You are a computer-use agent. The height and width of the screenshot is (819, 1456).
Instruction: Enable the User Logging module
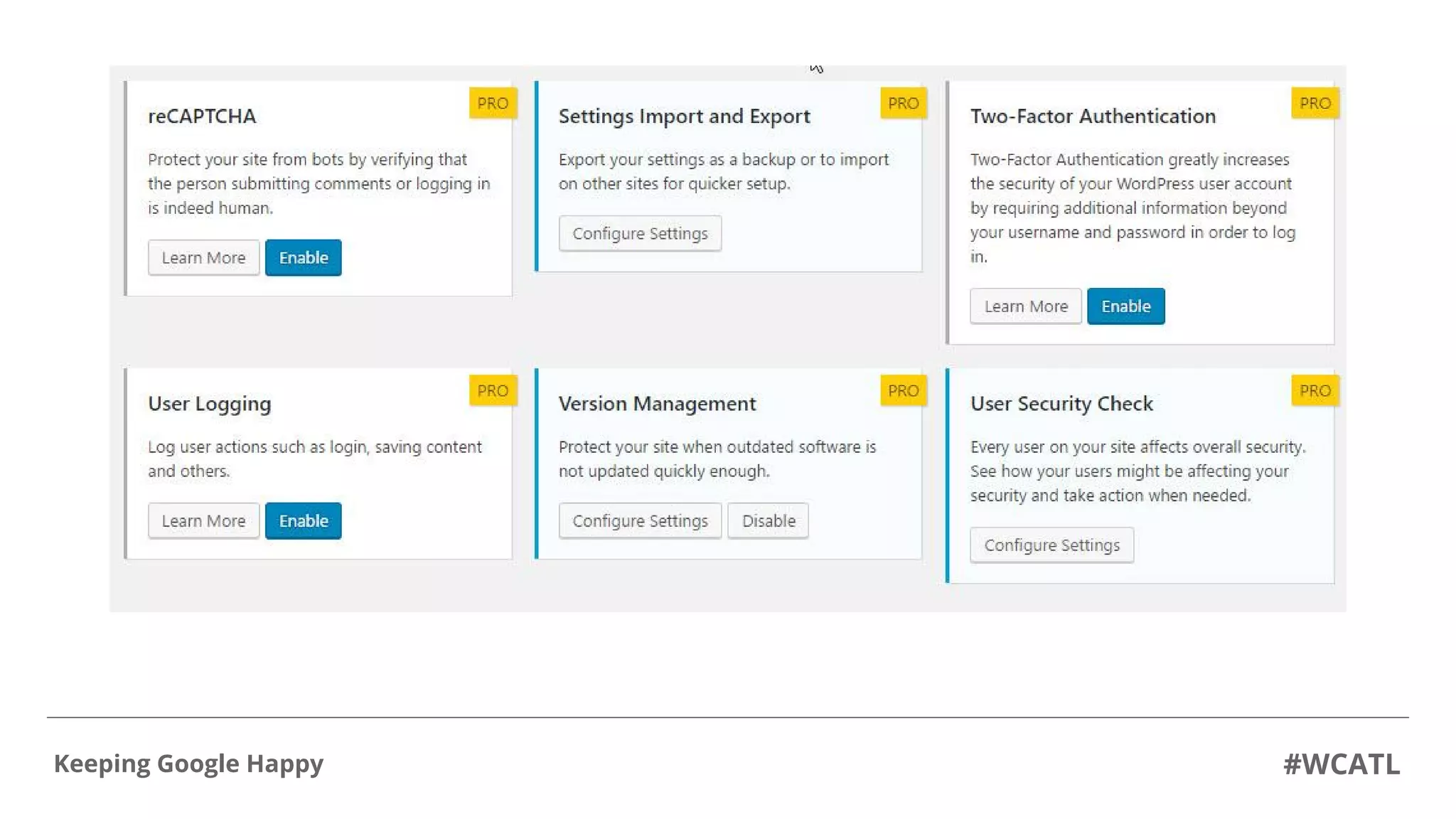[303, 520]
